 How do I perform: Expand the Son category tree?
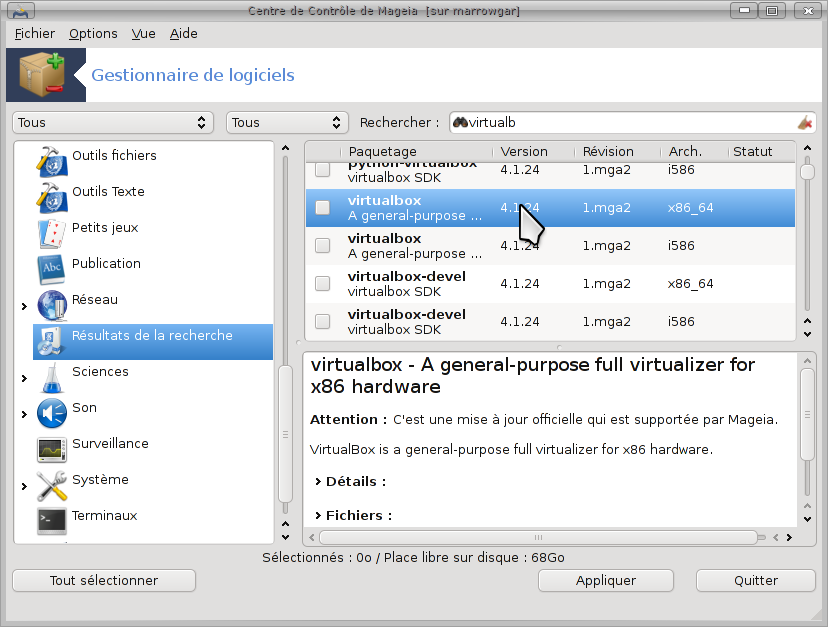[x=24, y=414]
